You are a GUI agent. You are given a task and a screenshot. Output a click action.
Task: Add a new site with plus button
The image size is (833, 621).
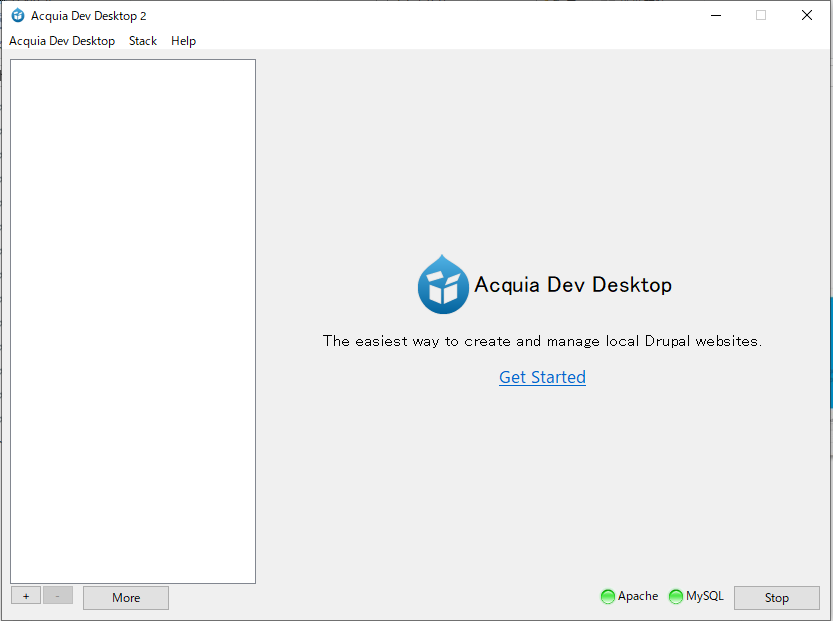[26, 597]
